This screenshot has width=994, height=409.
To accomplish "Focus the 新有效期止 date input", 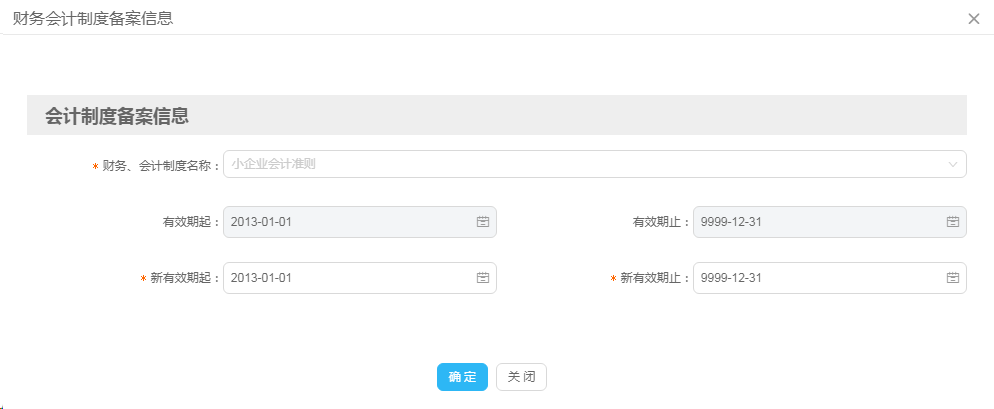I will pos(815,278).
